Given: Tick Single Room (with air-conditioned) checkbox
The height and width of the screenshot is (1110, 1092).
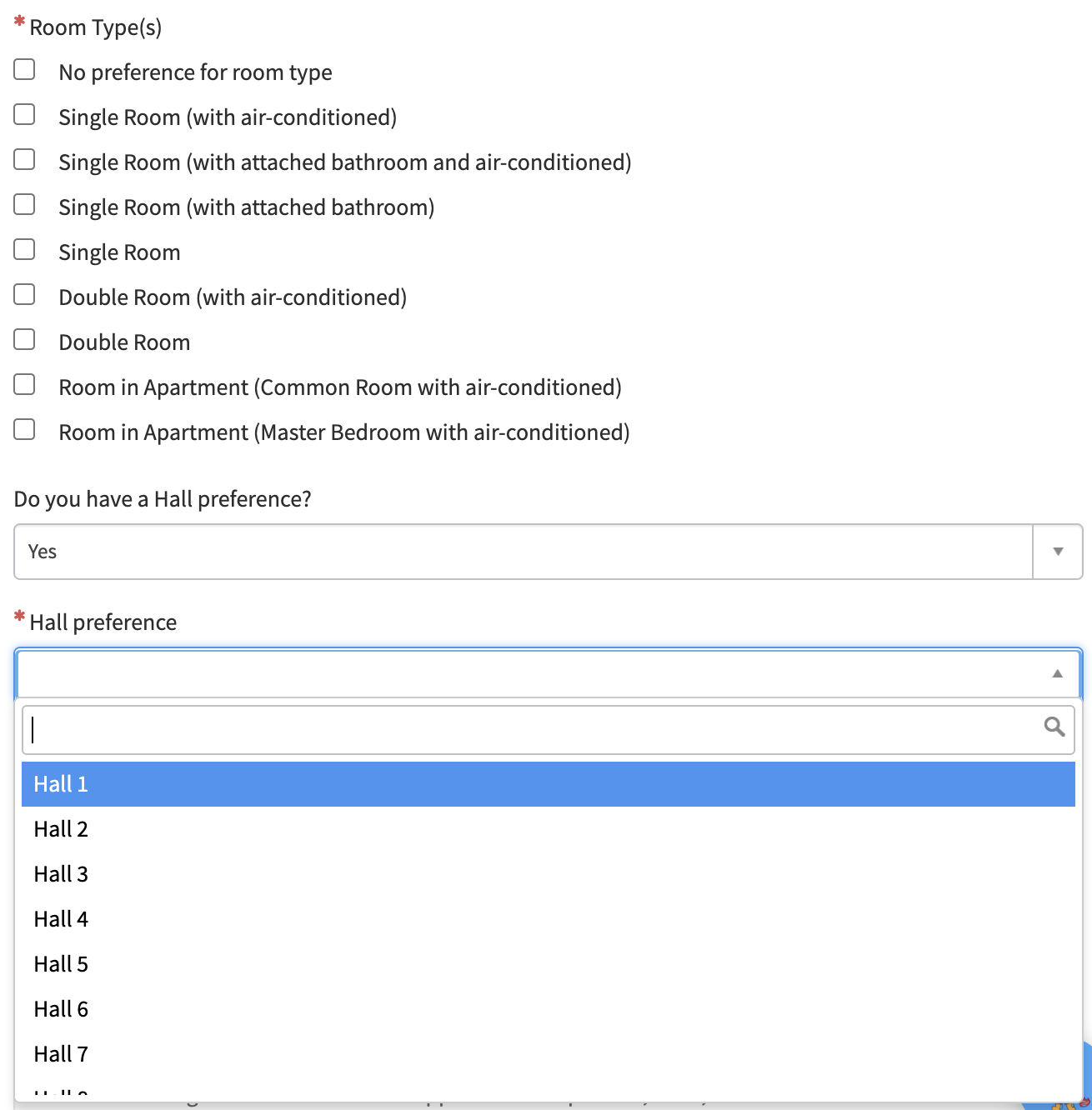Looking at the screenshot, I should click(25, 114).
